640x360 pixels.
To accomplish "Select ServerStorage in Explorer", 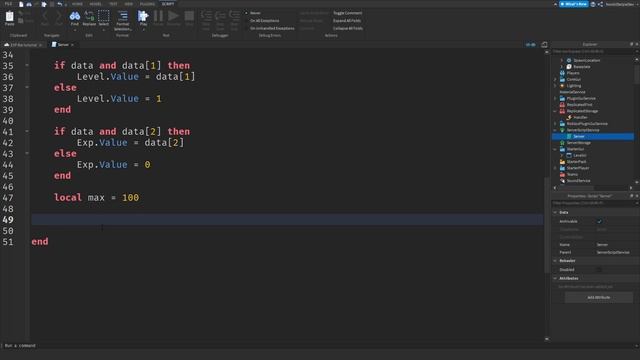I will (x=578, y=142).
